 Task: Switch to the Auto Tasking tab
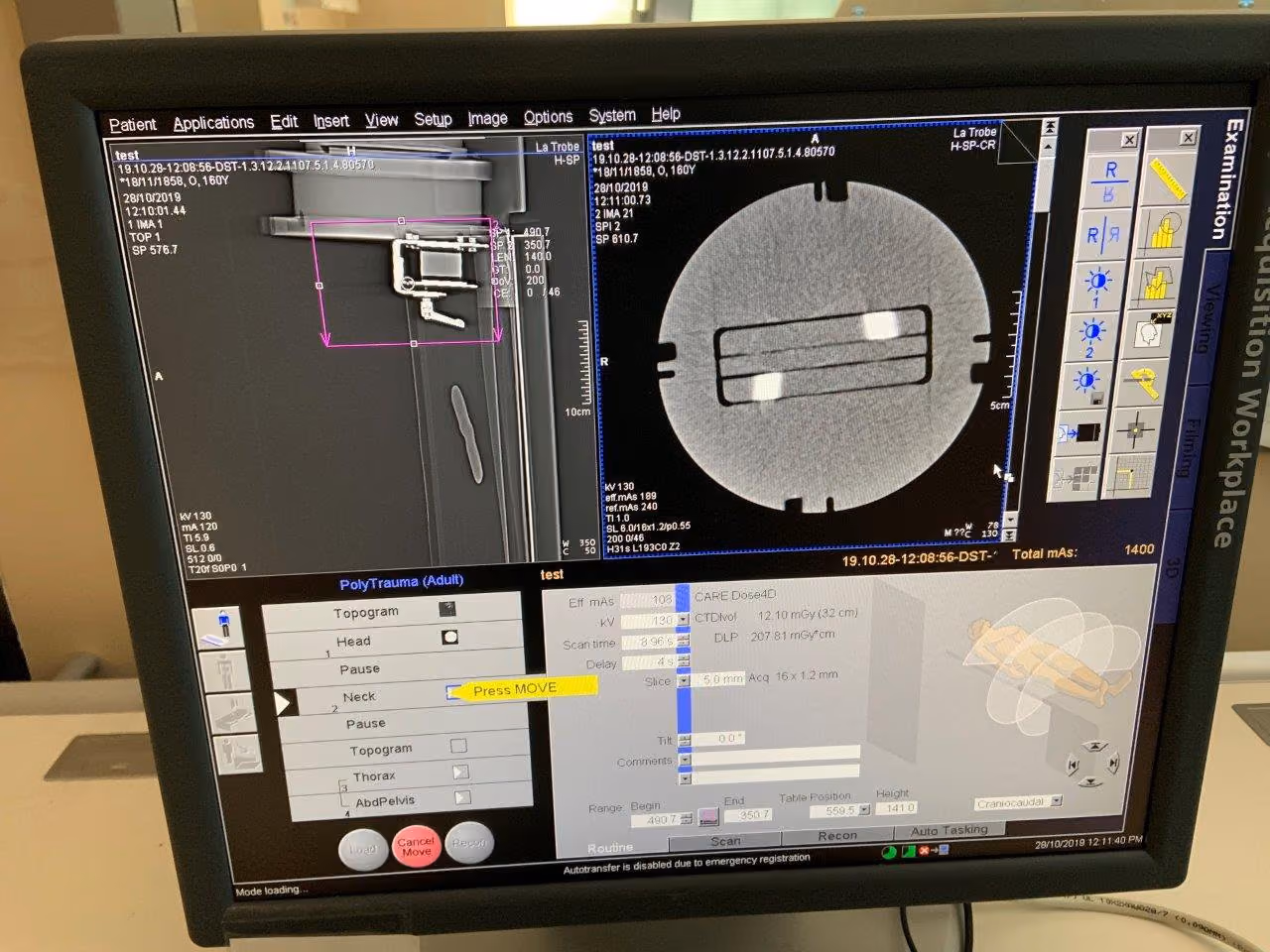pos(950,830)
